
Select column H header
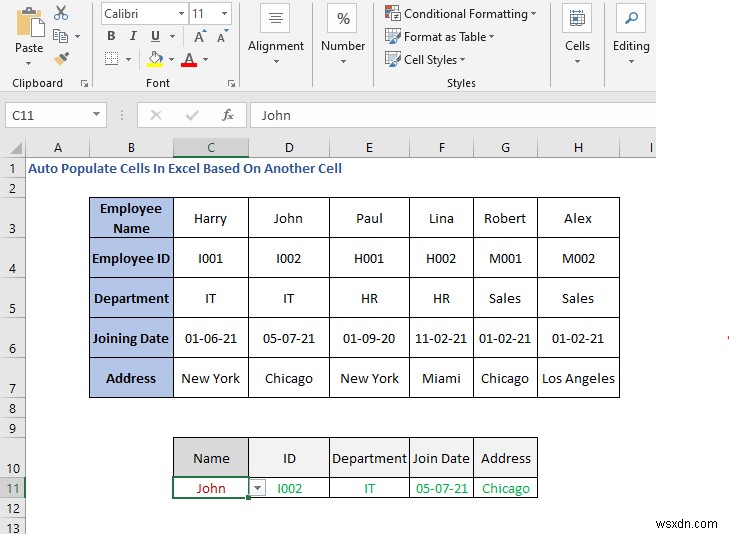pos(578,148)
